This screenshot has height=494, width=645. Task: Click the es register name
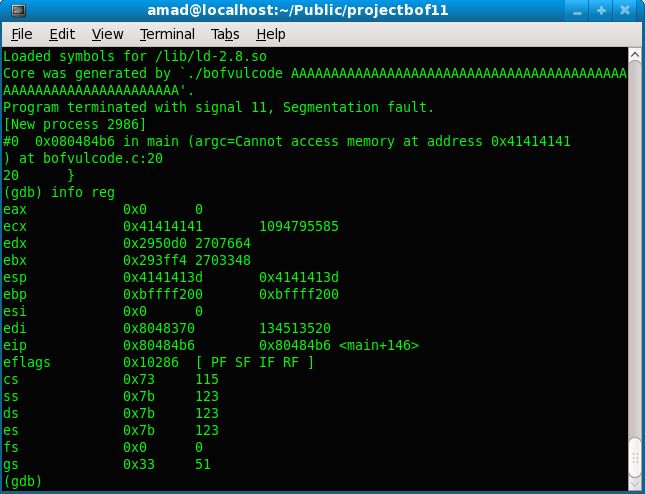(x=11, y=431)
